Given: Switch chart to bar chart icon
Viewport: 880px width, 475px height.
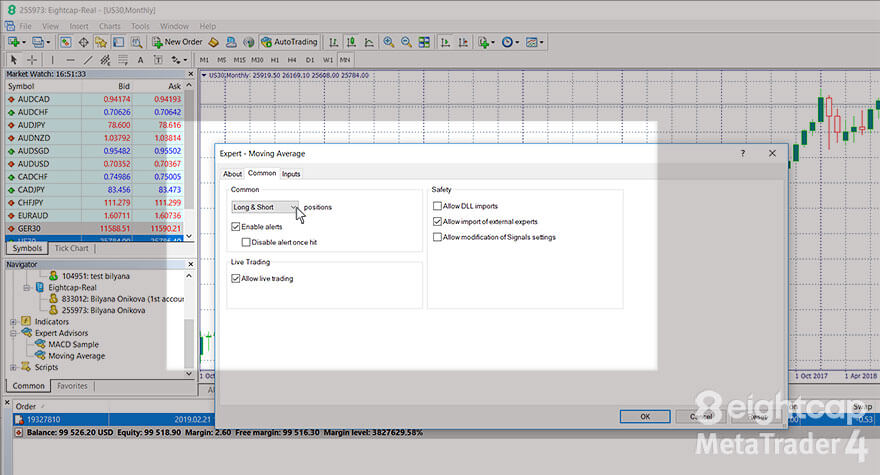Looking at the screenshot, I should (x=333, y=42).
